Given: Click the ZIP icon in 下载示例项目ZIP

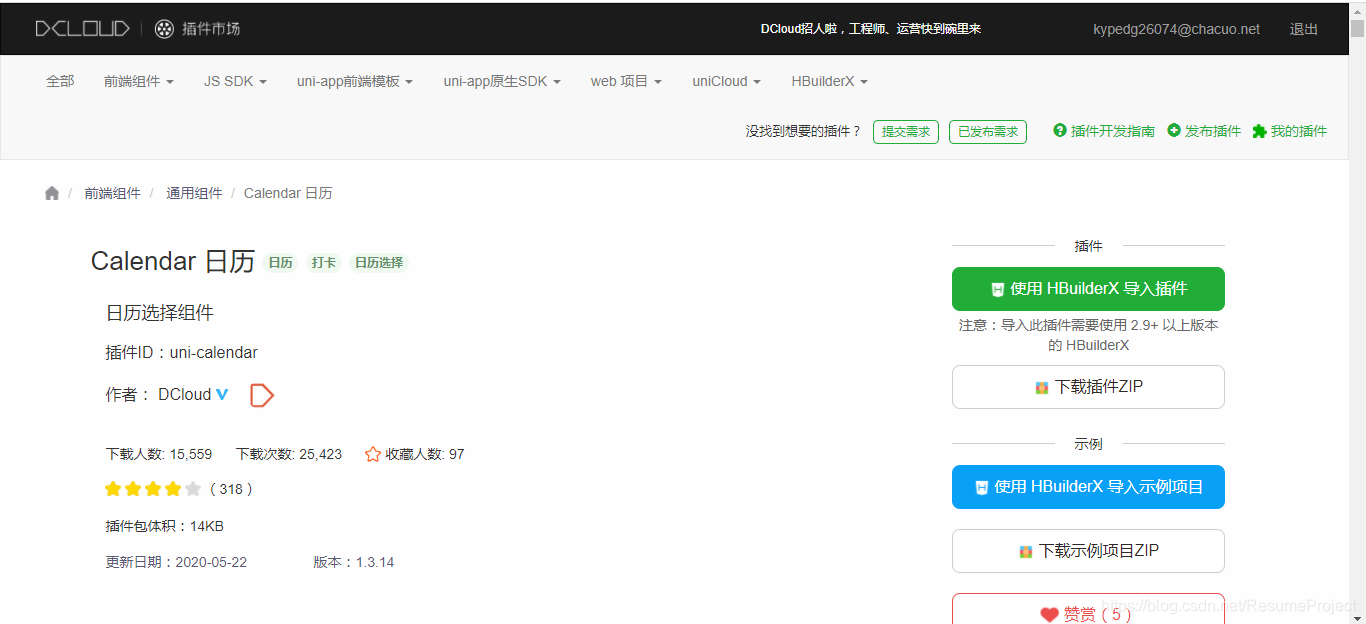Looking at the screenshot, I should click(x=1026, y=551).
